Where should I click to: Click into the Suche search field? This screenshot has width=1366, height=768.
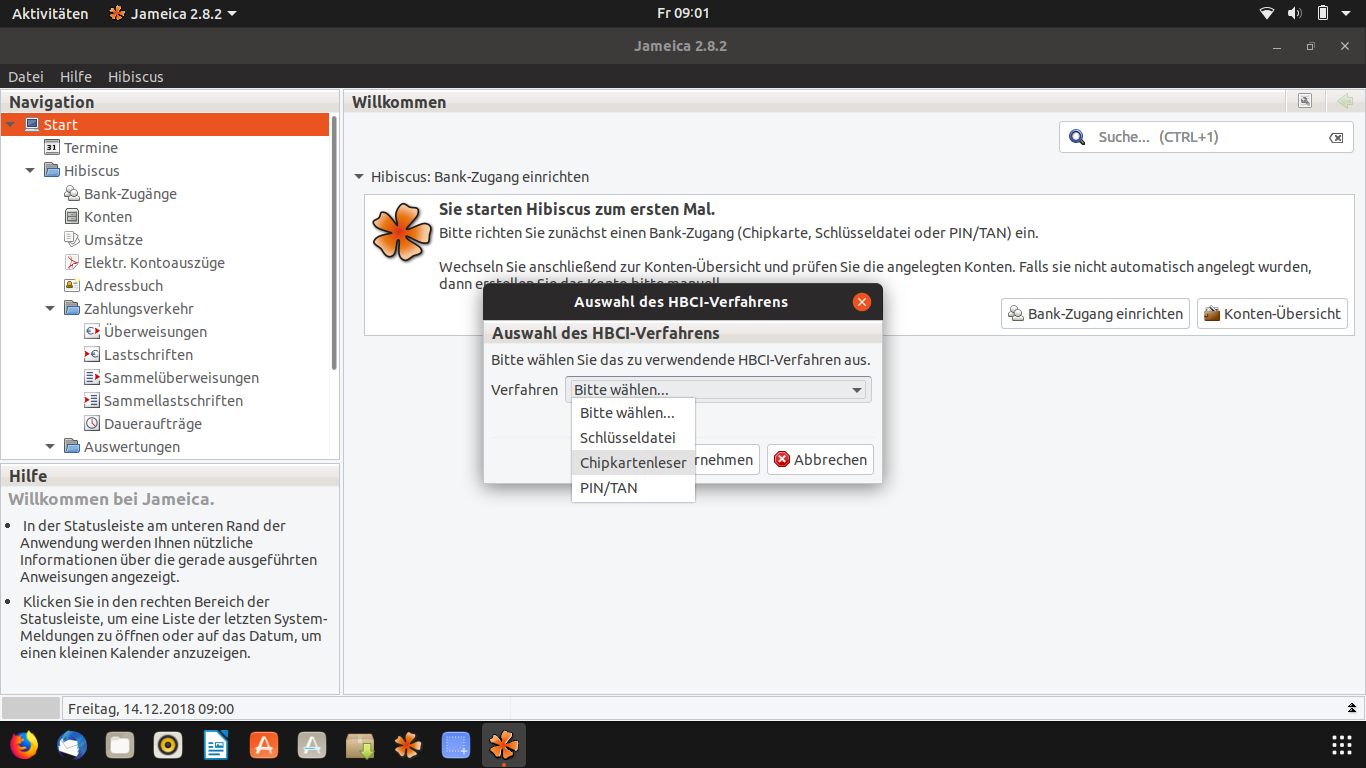[x=1205, y=137]
